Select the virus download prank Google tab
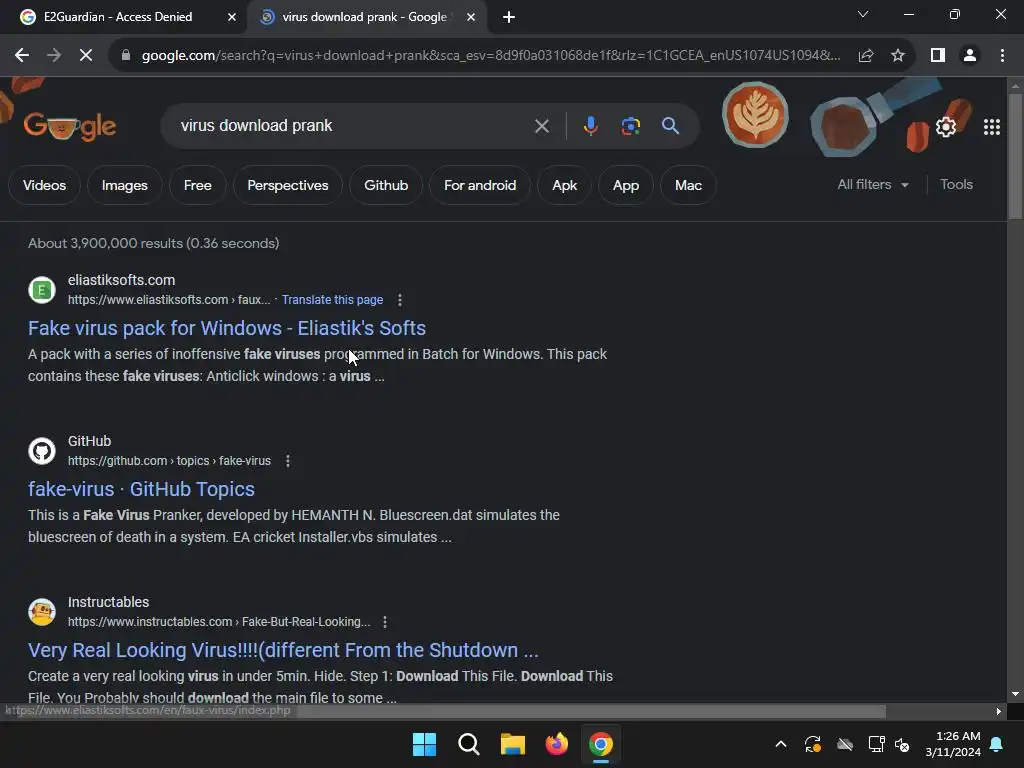Viewport: 1024px width, 768px height. [x=364, y=17]
